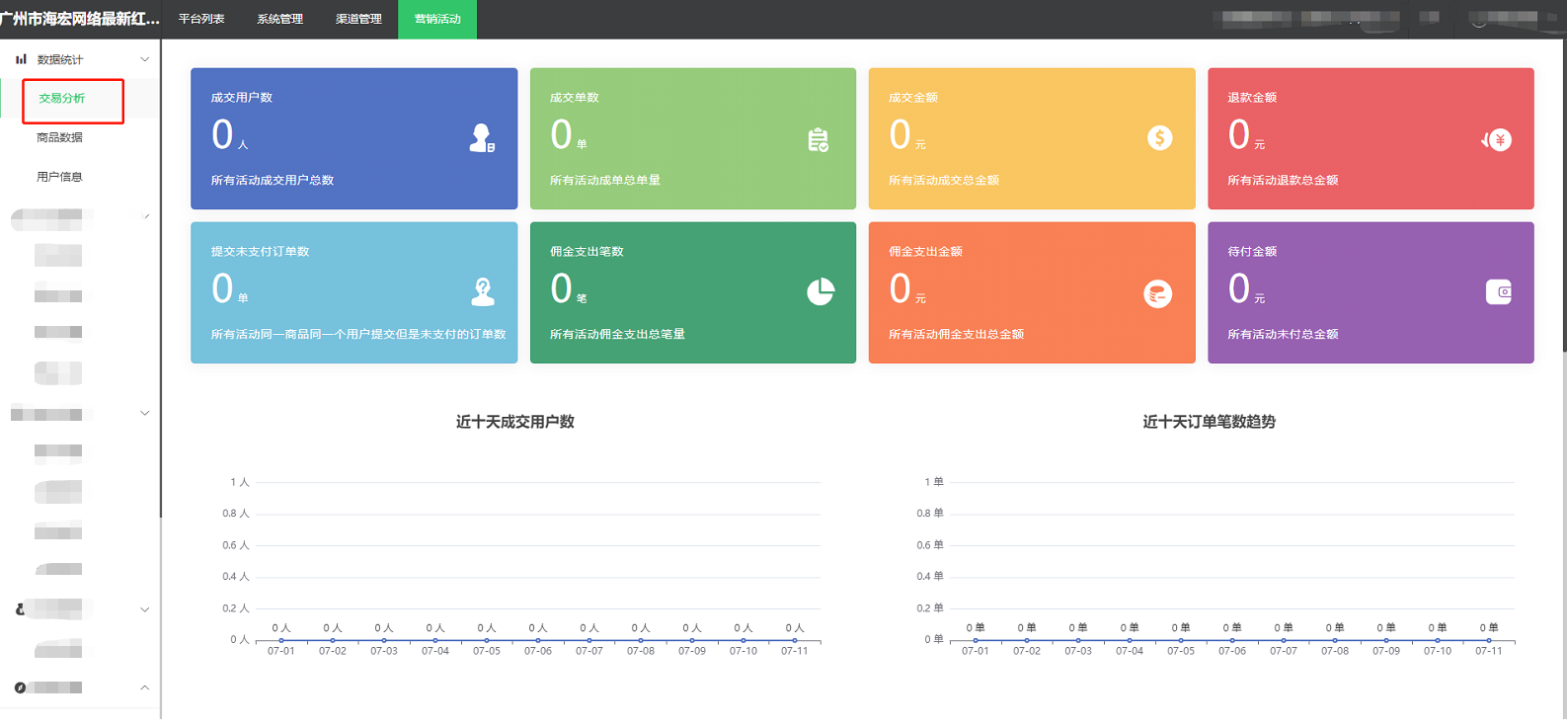Open 交易分析 in the sidebar

(62, 98)
